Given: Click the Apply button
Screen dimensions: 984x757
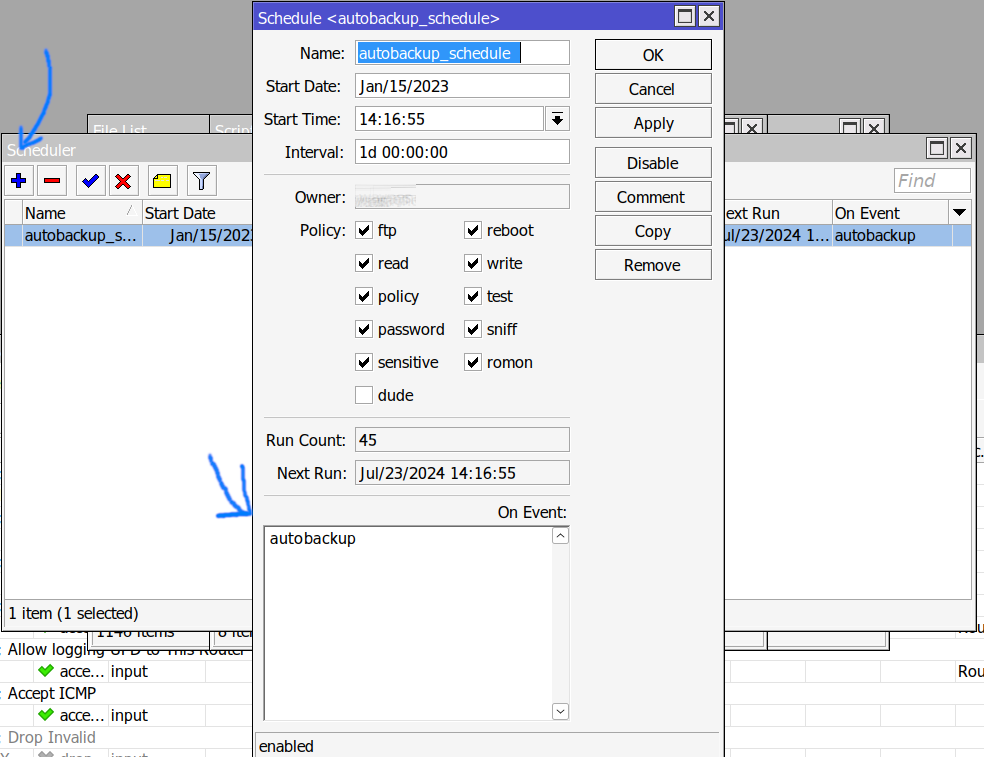Looking at the screenshot, I should point(653,123).
